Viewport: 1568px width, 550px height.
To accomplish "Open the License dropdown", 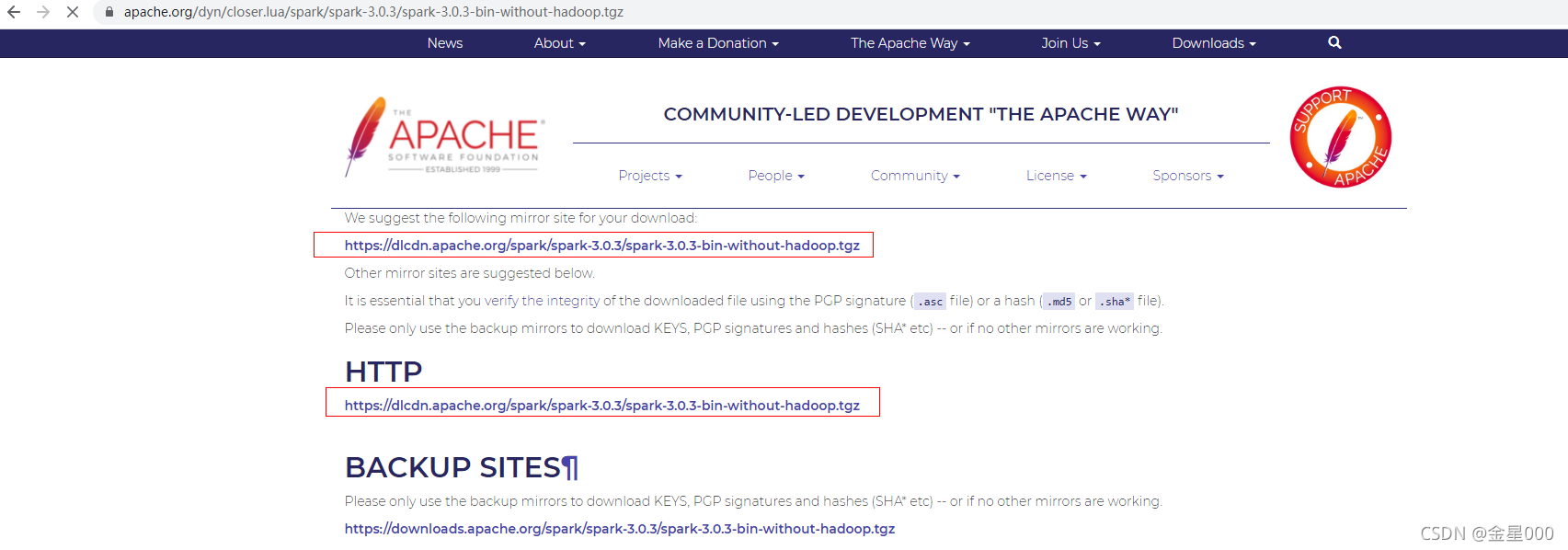I will [x=1056, y=176].
